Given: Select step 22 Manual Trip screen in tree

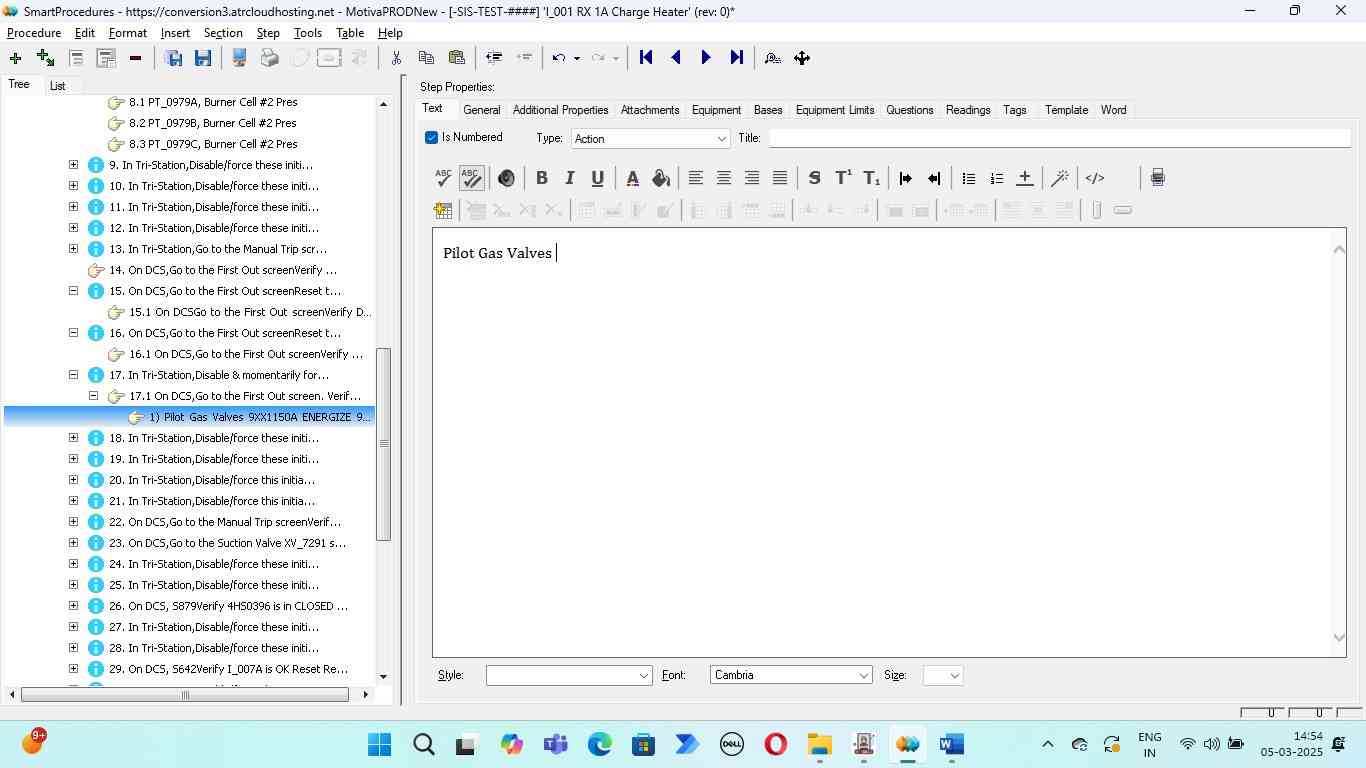Looking at the screenshot, I should (234, 522).
